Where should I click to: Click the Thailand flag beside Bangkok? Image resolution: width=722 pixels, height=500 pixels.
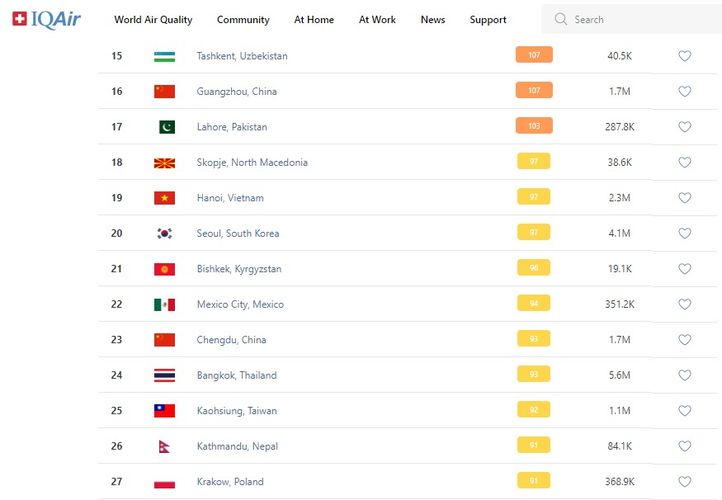pyautogui.click(x=164, y=375)
